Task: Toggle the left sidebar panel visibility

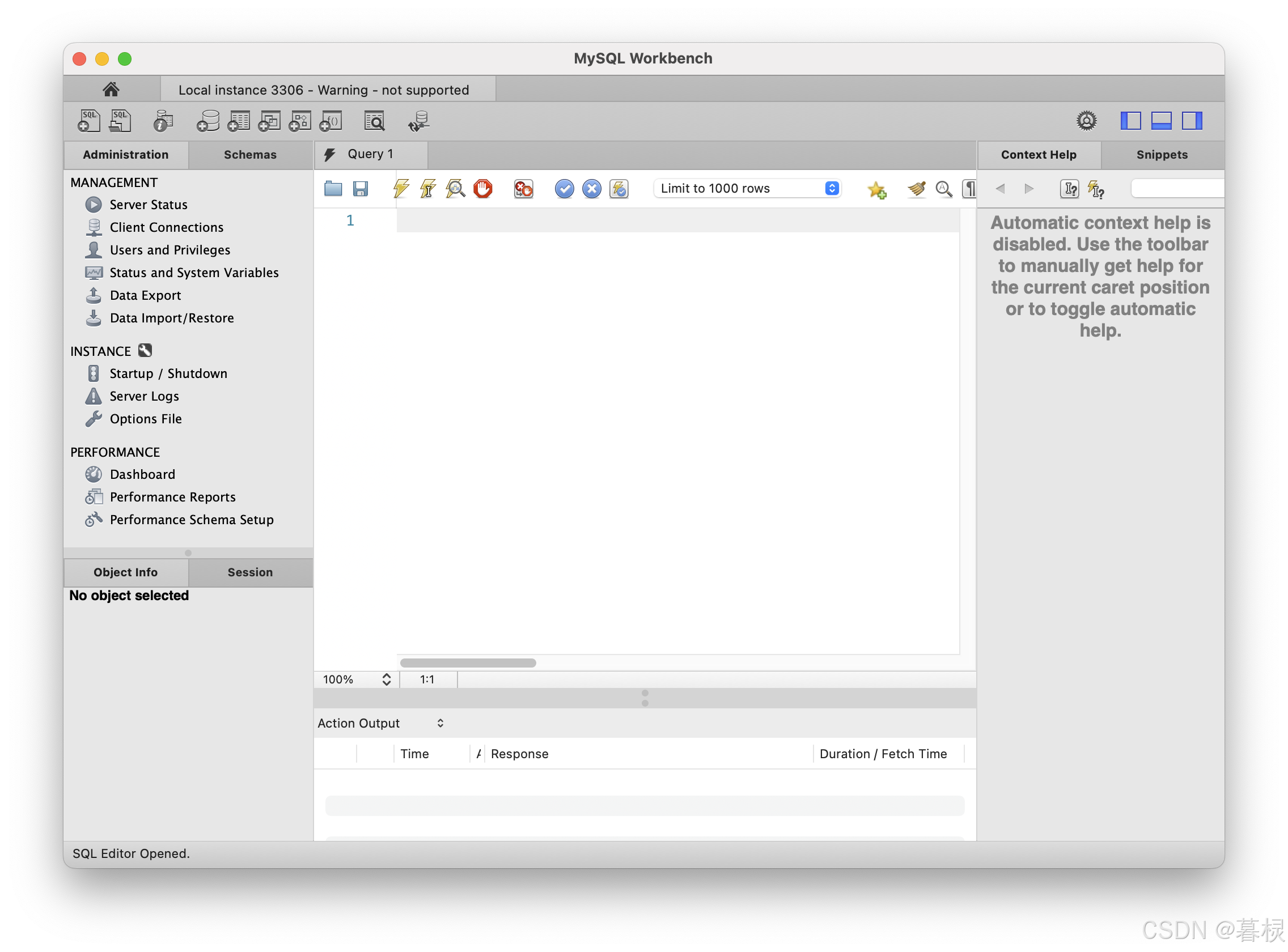Action: (x=1130, y=121)
